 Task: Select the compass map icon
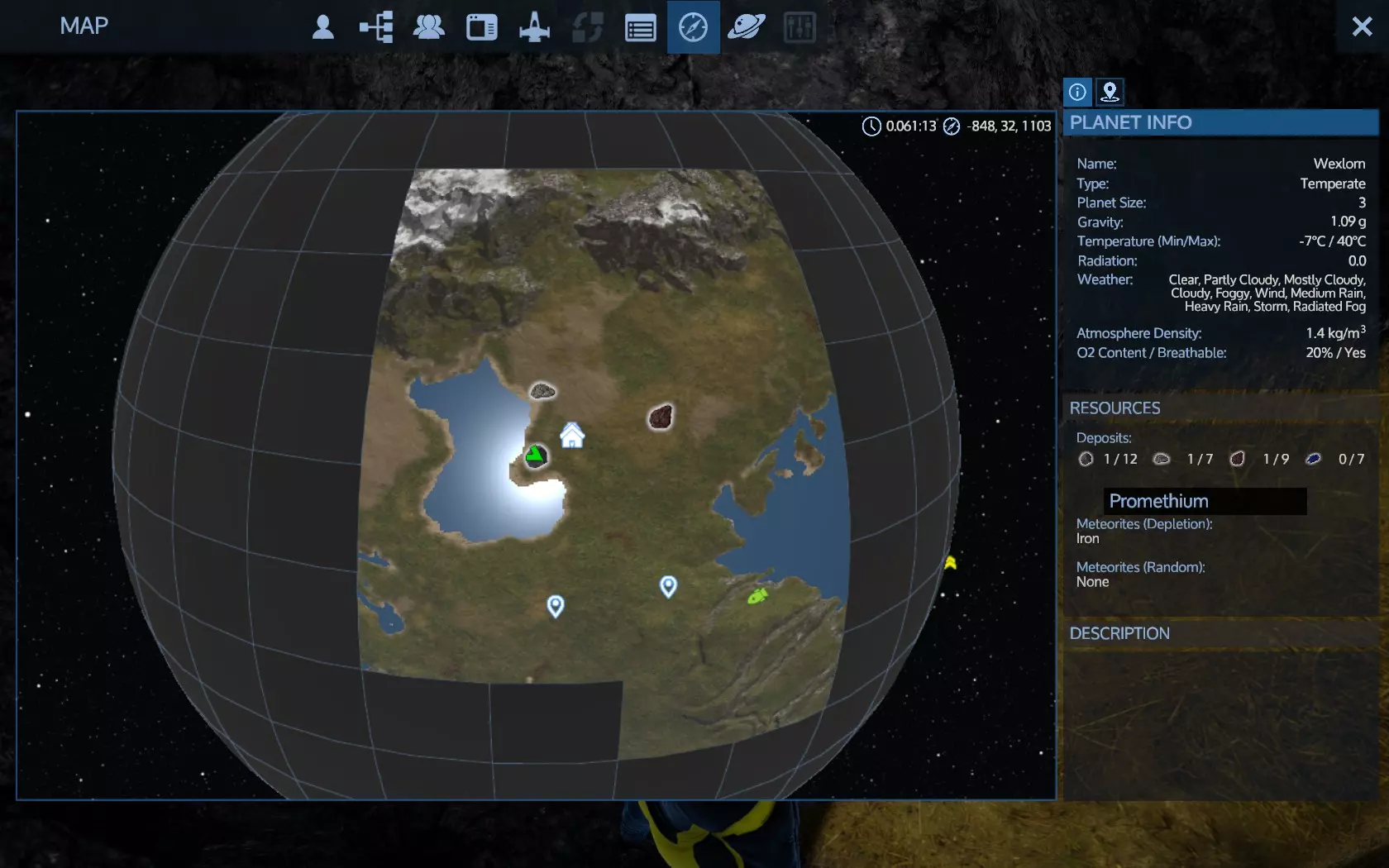[693, 27]
